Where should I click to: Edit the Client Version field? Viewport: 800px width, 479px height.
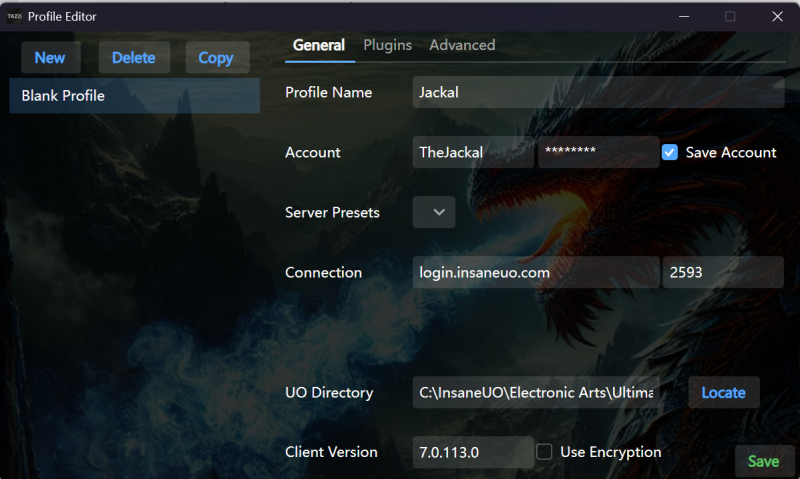(473, 452)
